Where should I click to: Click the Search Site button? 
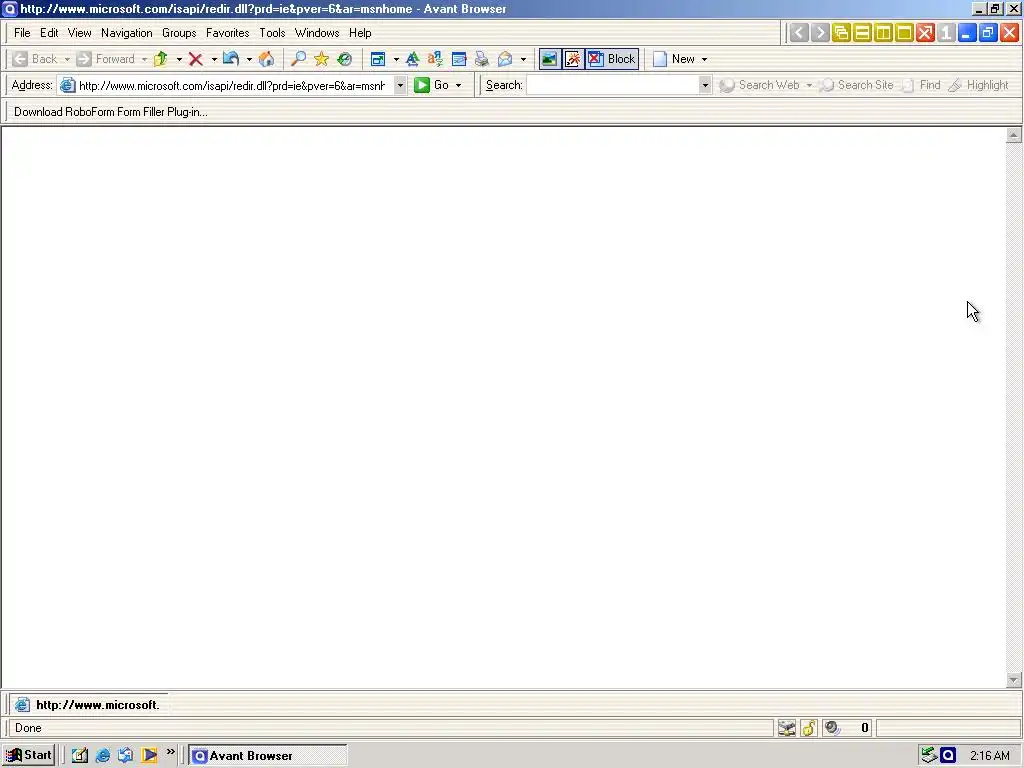(x=857, y=85)
